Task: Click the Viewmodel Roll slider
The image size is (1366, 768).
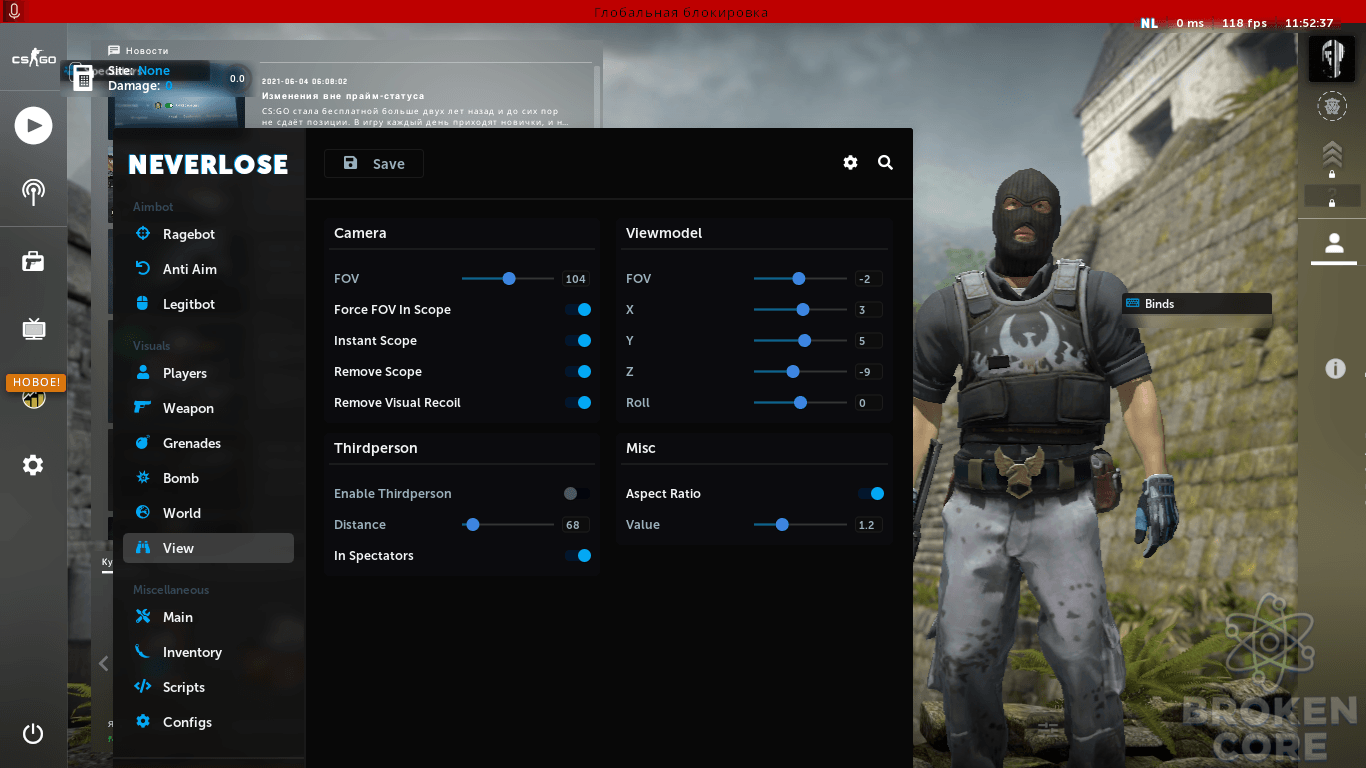Action: (x=800, y=402)
